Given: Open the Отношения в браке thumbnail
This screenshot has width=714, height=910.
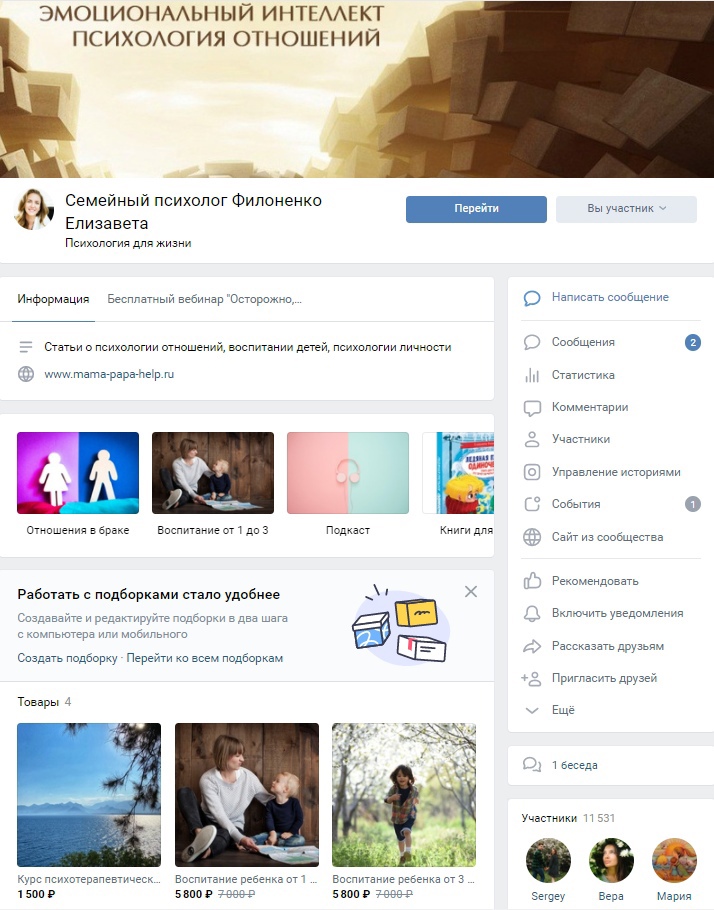Looking at the screenshot, I should (x=78, y=473).
